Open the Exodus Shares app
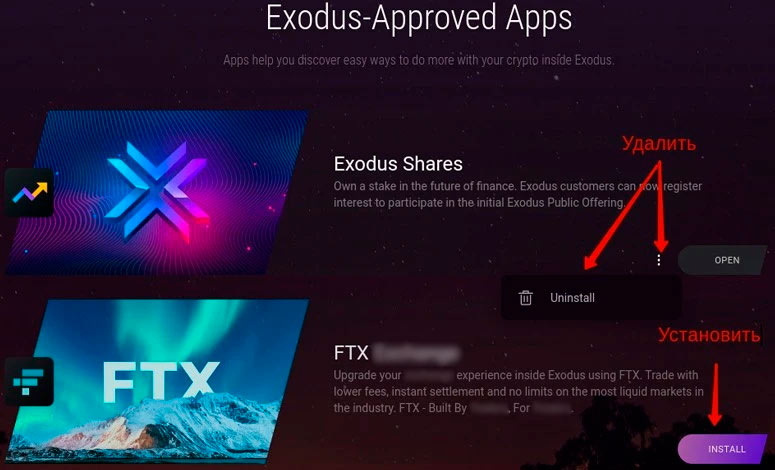This screenshot has height=470, width=775. [x=722, y=260]
